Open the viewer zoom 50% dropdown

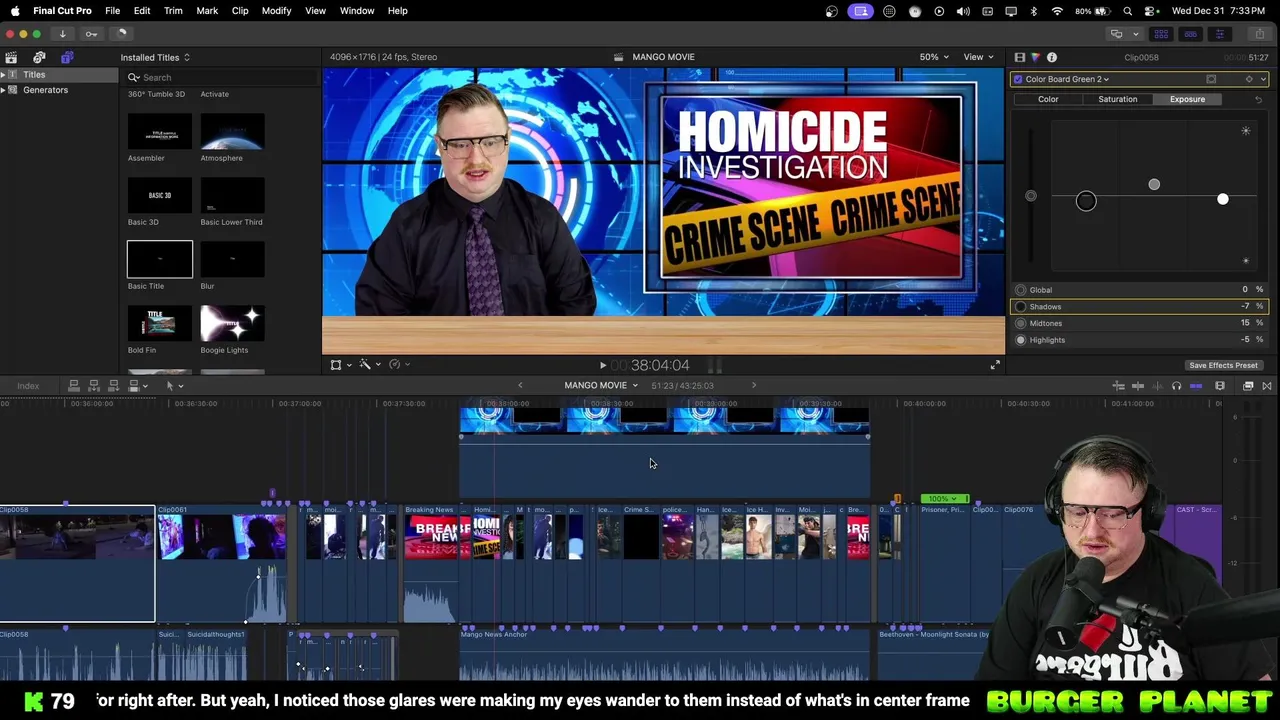[934, 57]
